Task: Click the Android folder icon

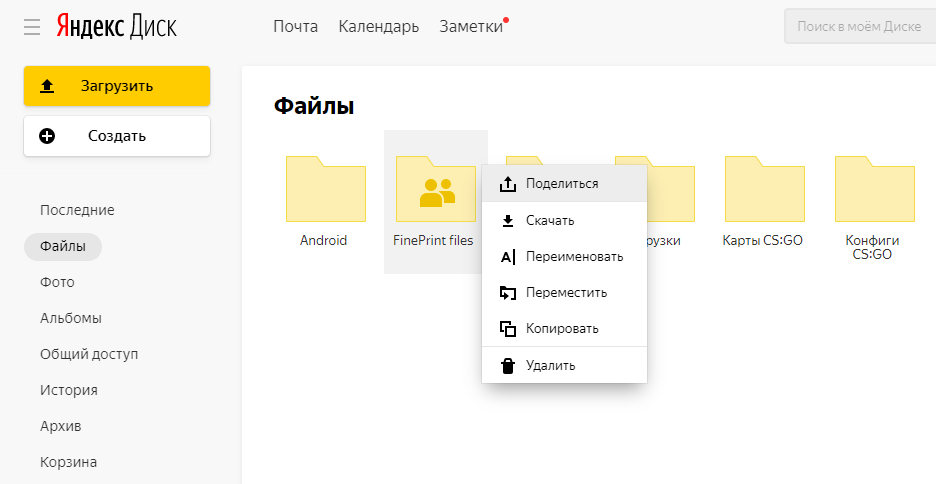Action: pyautogui.click(x=325, y=189)
